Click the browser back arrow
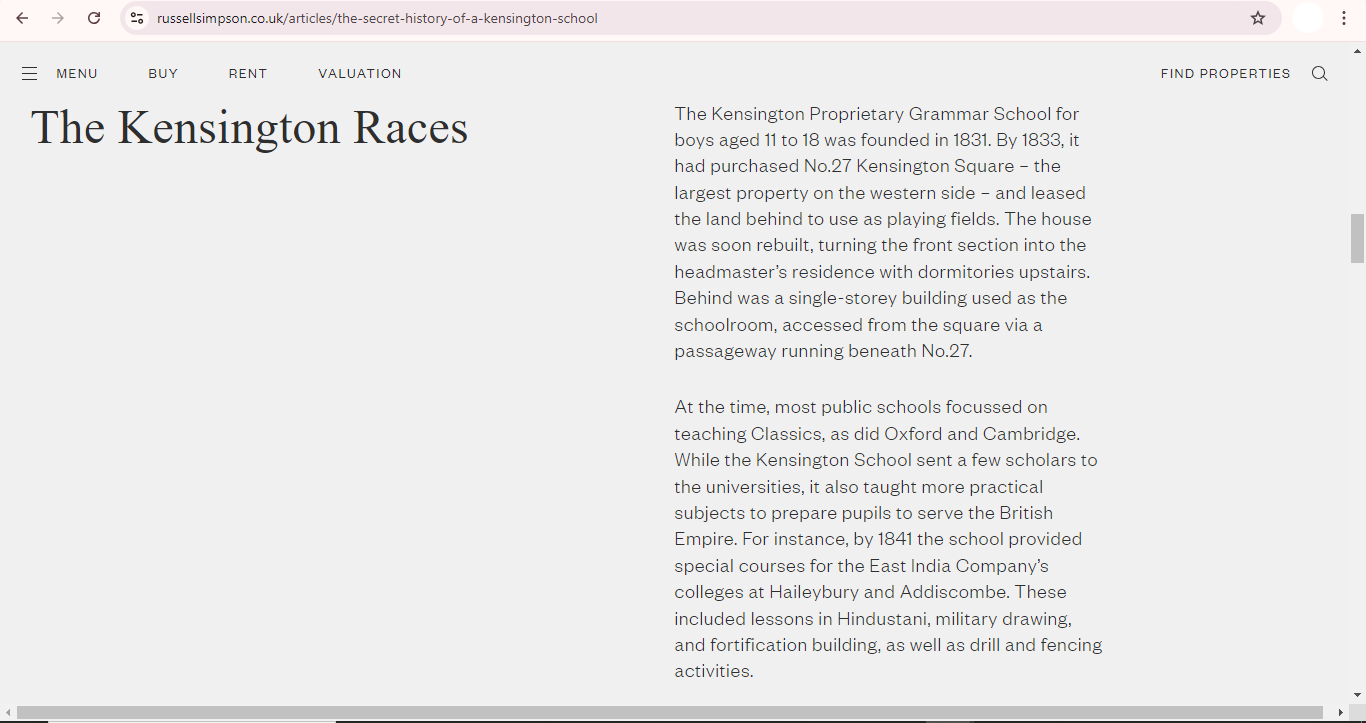This screenshot has height=723, width=1366. pyautogui.click(x=22, y=18)
